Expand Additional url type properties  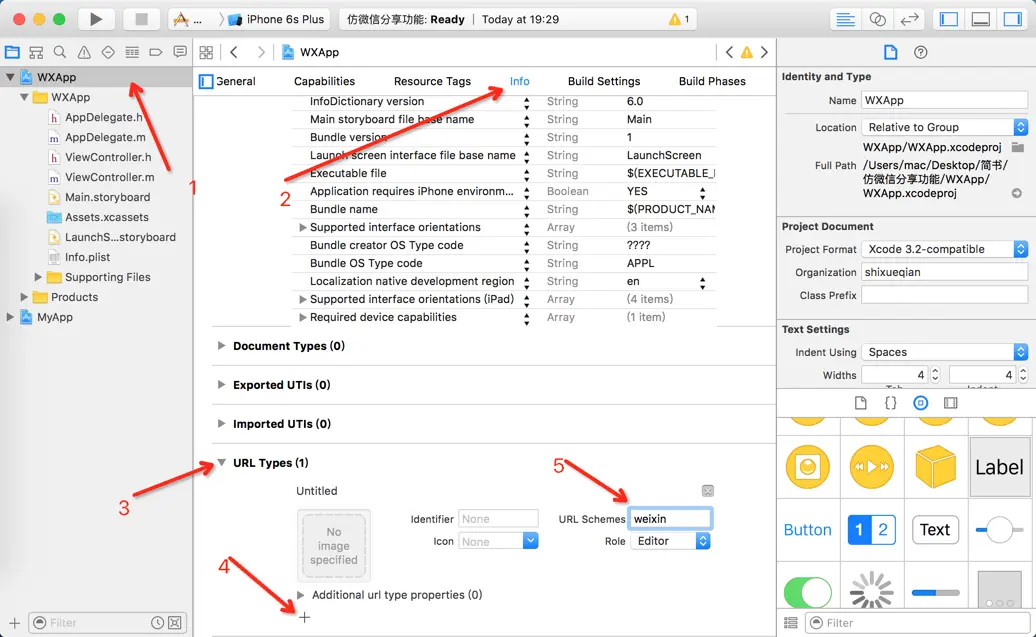click(301, 595)
